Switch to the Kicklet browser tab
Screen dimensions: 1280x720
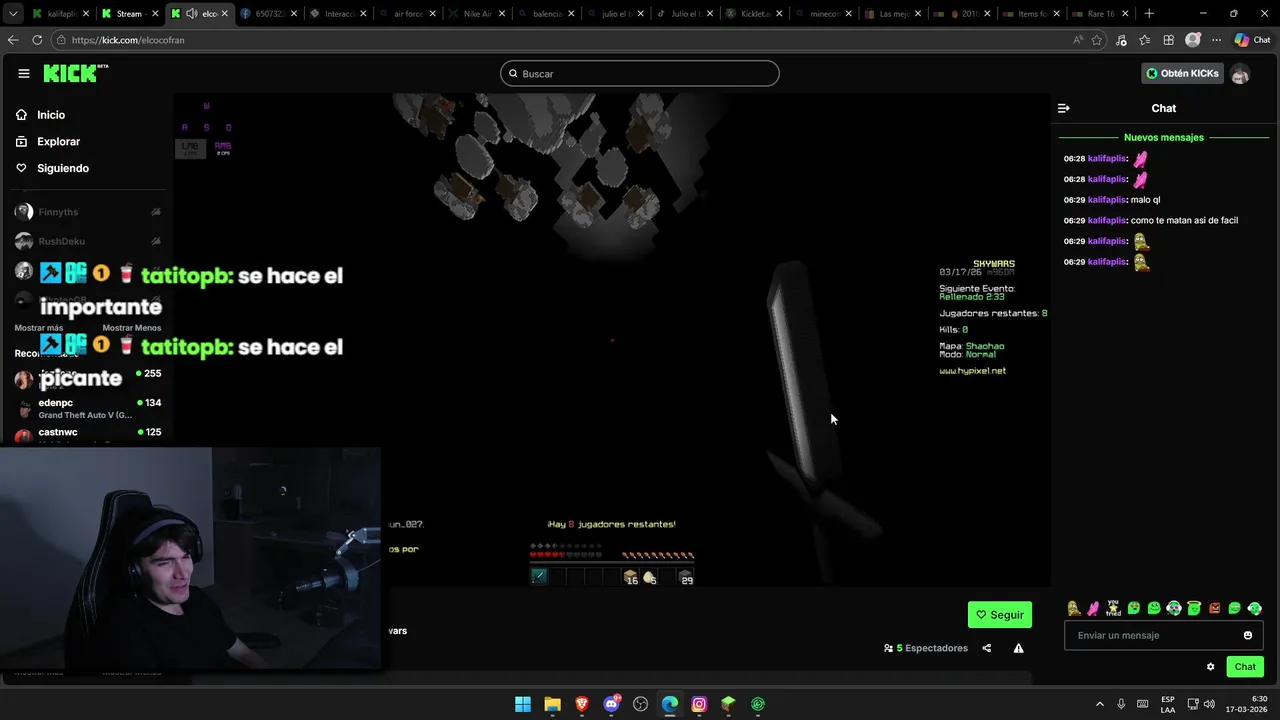coord(752,14)
